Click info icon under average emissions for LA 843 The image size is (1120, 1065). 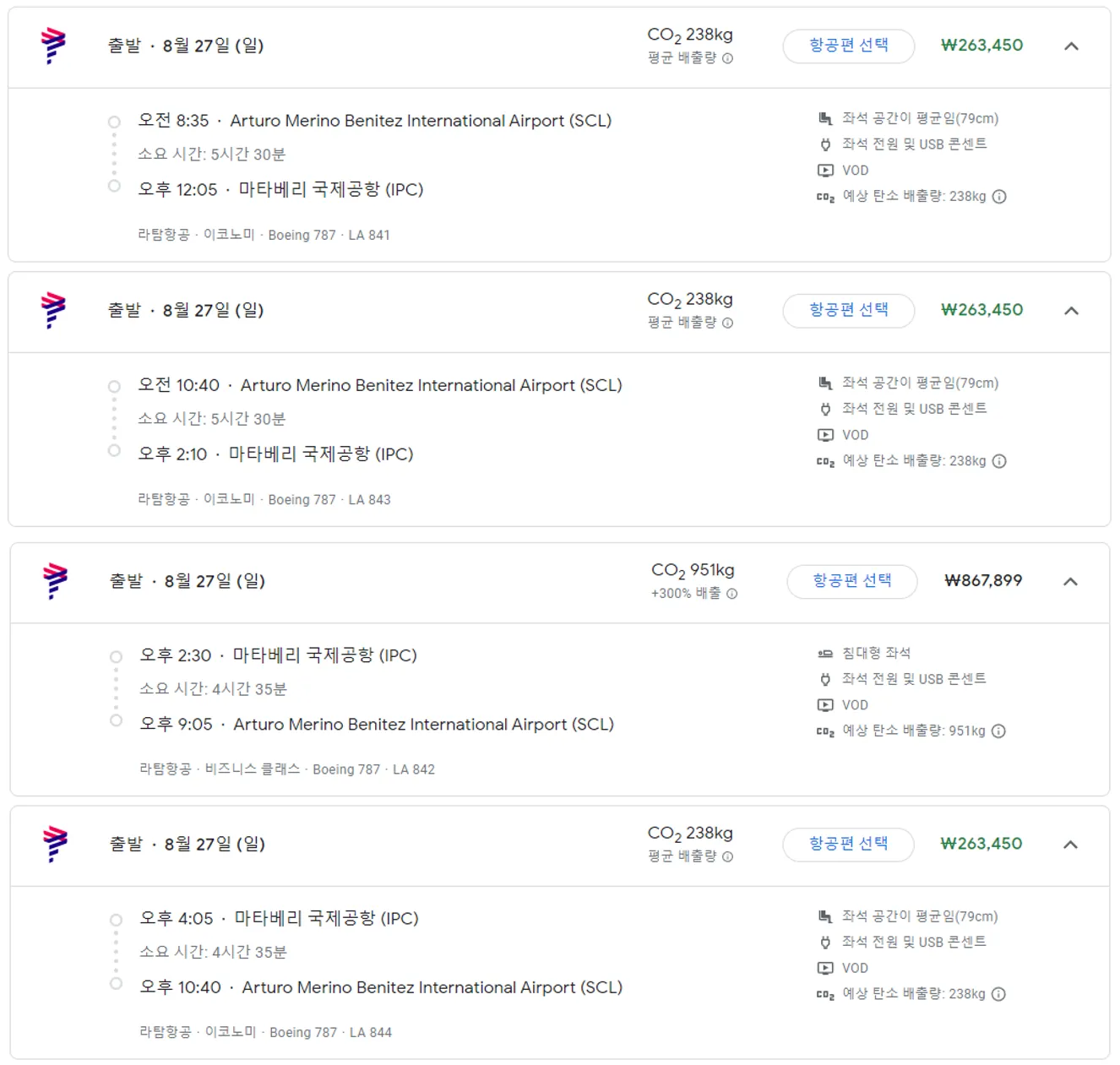coord(728,323)
